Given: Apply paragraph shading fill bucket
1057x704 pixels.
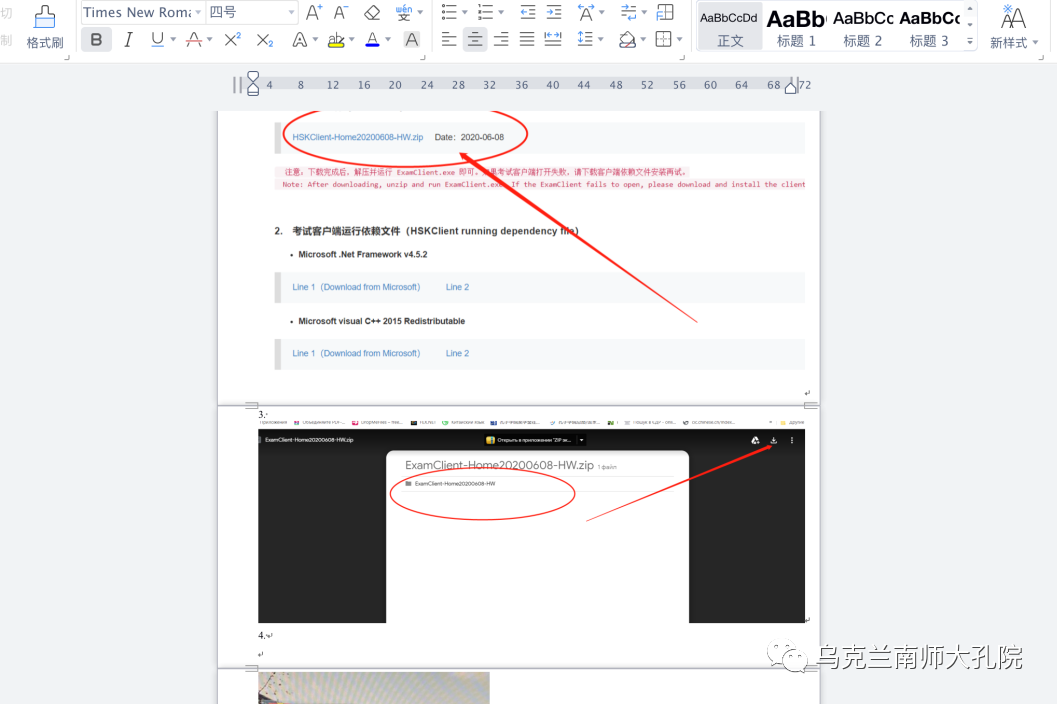Looking at the screenshot, I should point(627,40).
